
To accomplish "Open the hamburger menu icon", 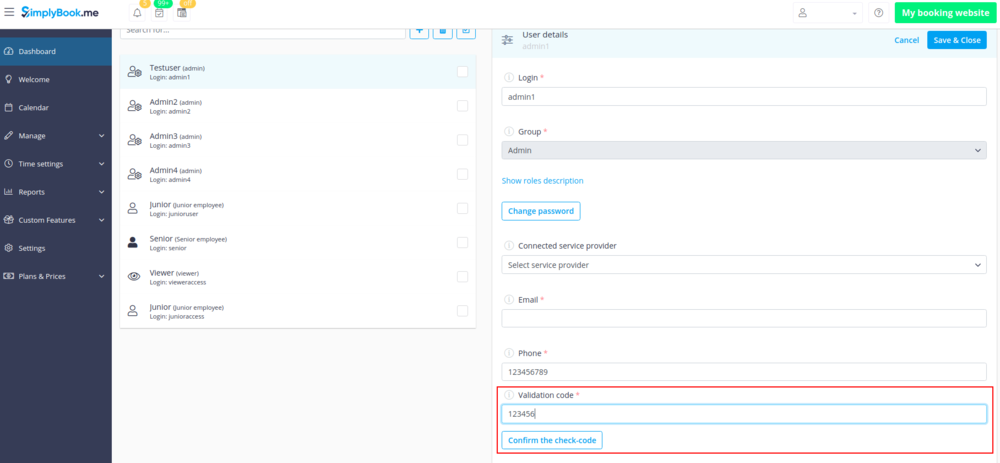I will 9,13.
